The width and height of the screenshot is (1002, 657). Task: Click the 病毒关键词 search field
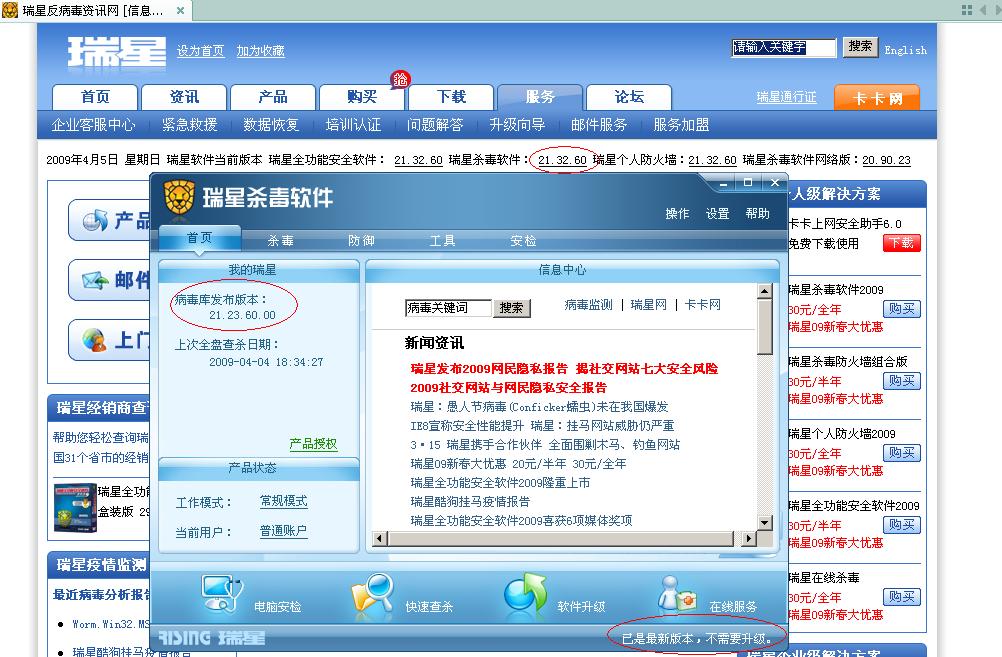(x=448, y=308)
